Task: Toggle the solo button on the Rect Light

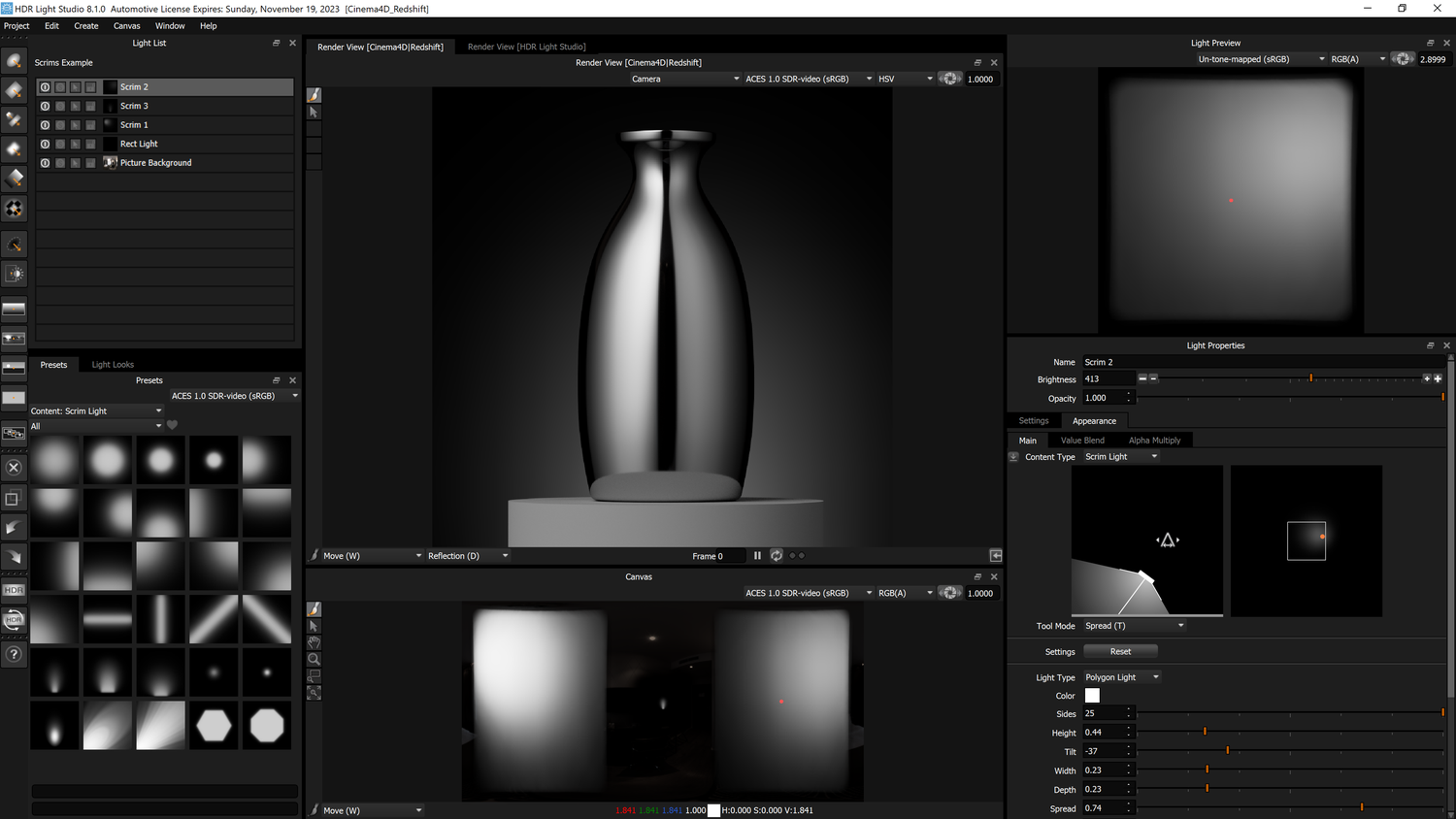Action: 60,144
